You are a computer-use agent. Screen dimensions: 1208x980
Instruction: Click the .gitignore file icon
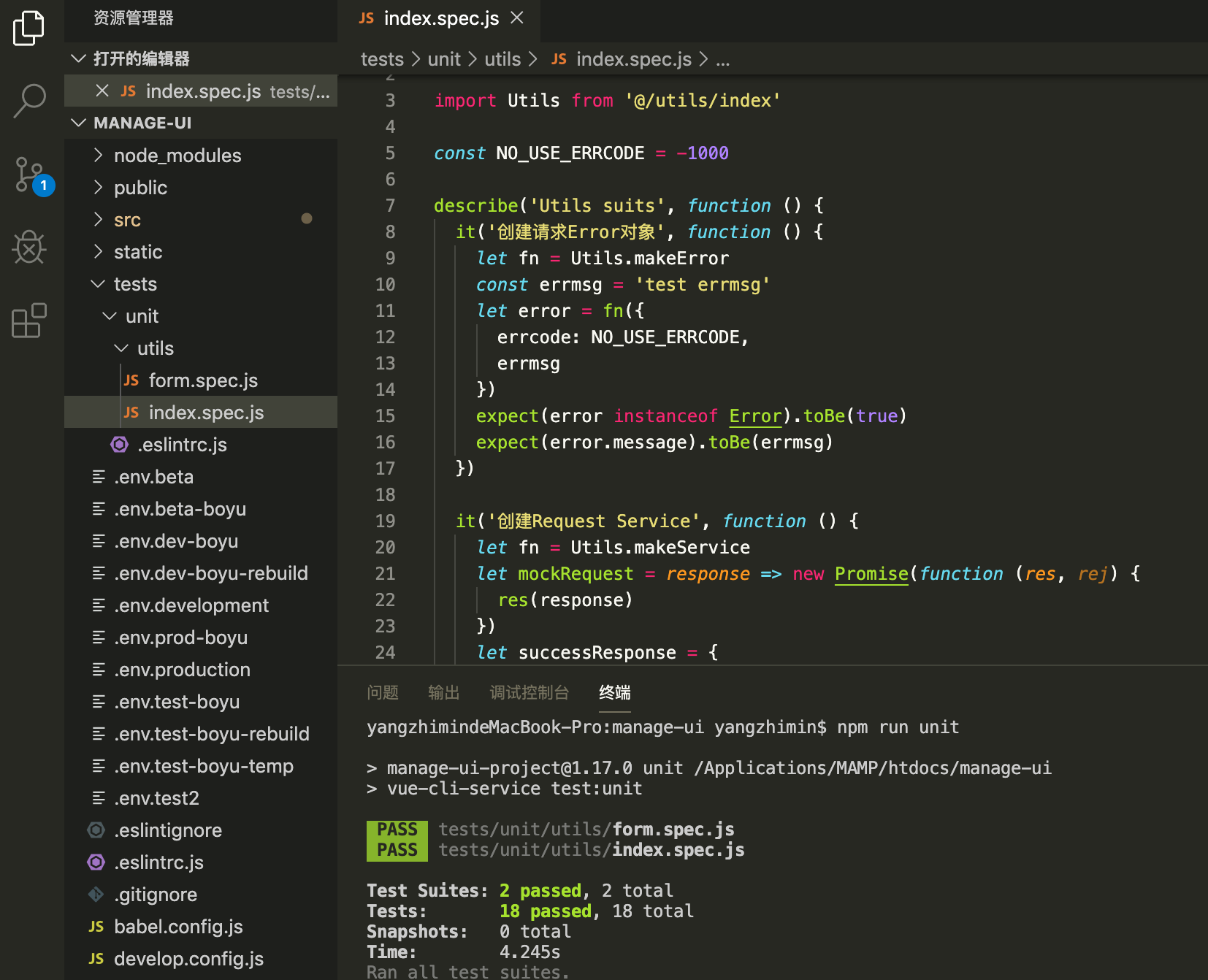tap(96, 894)
